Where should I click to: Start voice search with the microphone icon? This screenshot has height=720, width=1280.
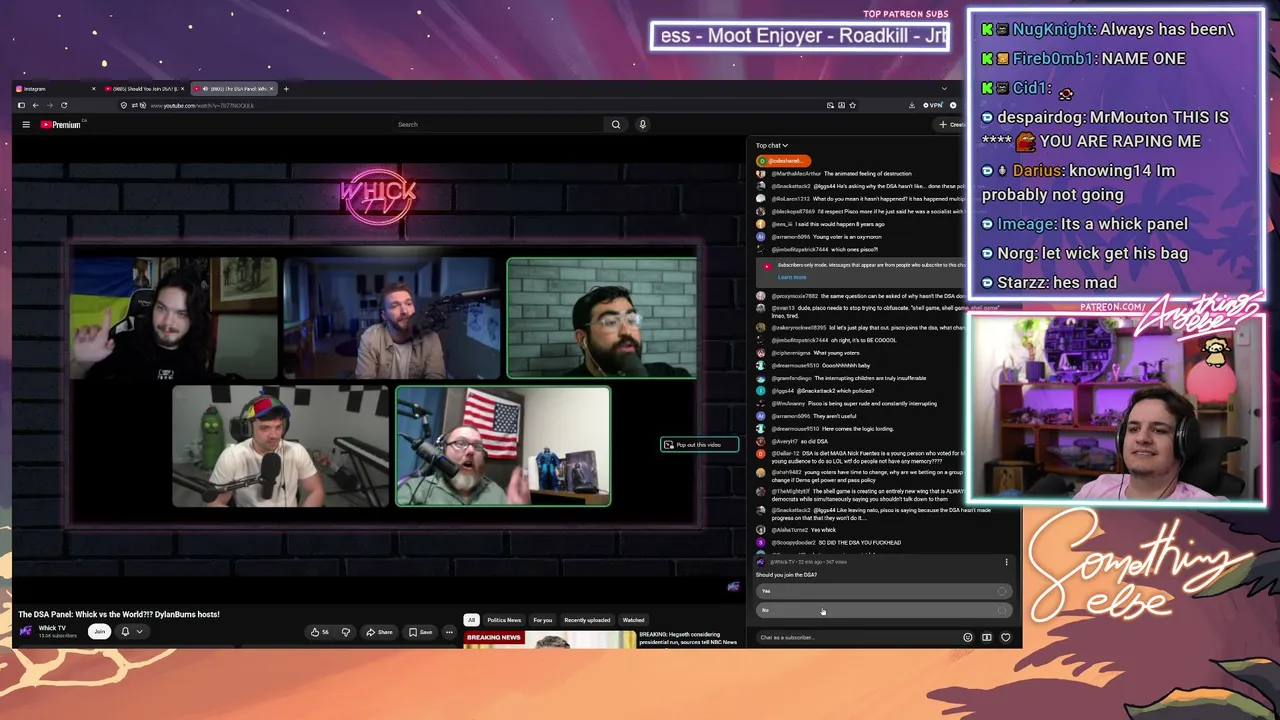pos(642,125)
